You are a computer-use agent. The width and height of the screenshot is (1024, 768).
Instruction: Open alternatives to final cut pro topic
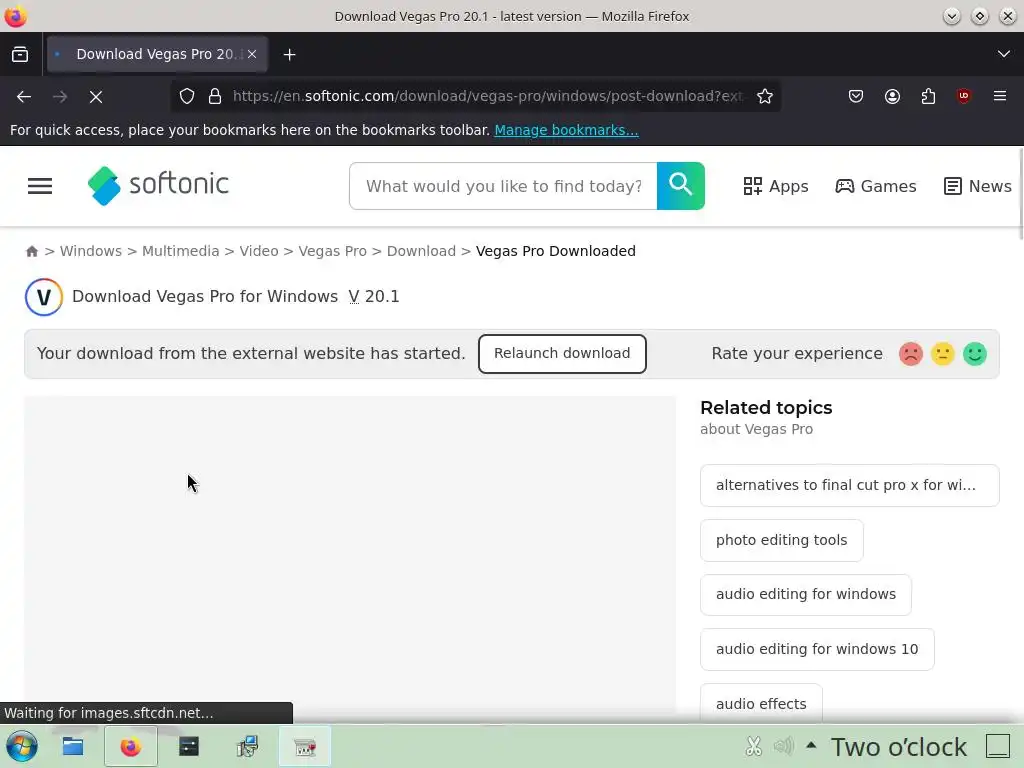coord(850,485)
